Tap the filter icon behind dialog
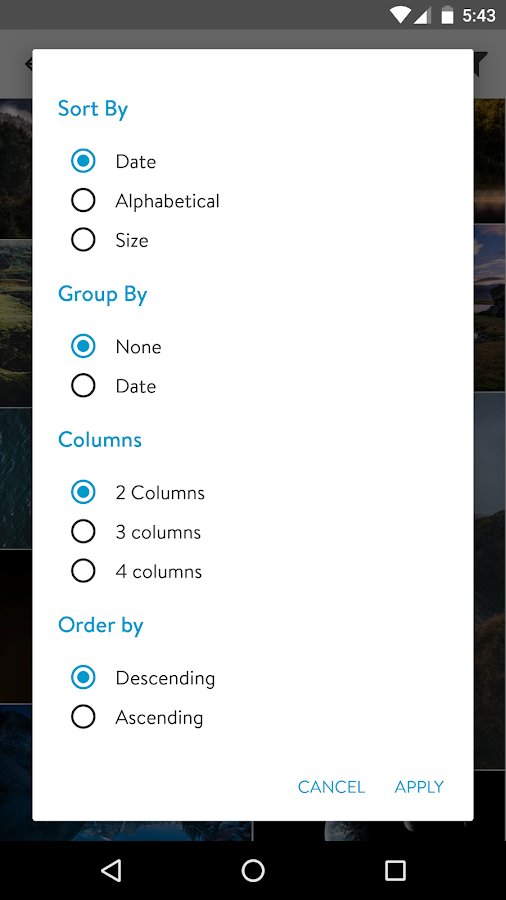This screenshot has height=900, width=506. 481,63
